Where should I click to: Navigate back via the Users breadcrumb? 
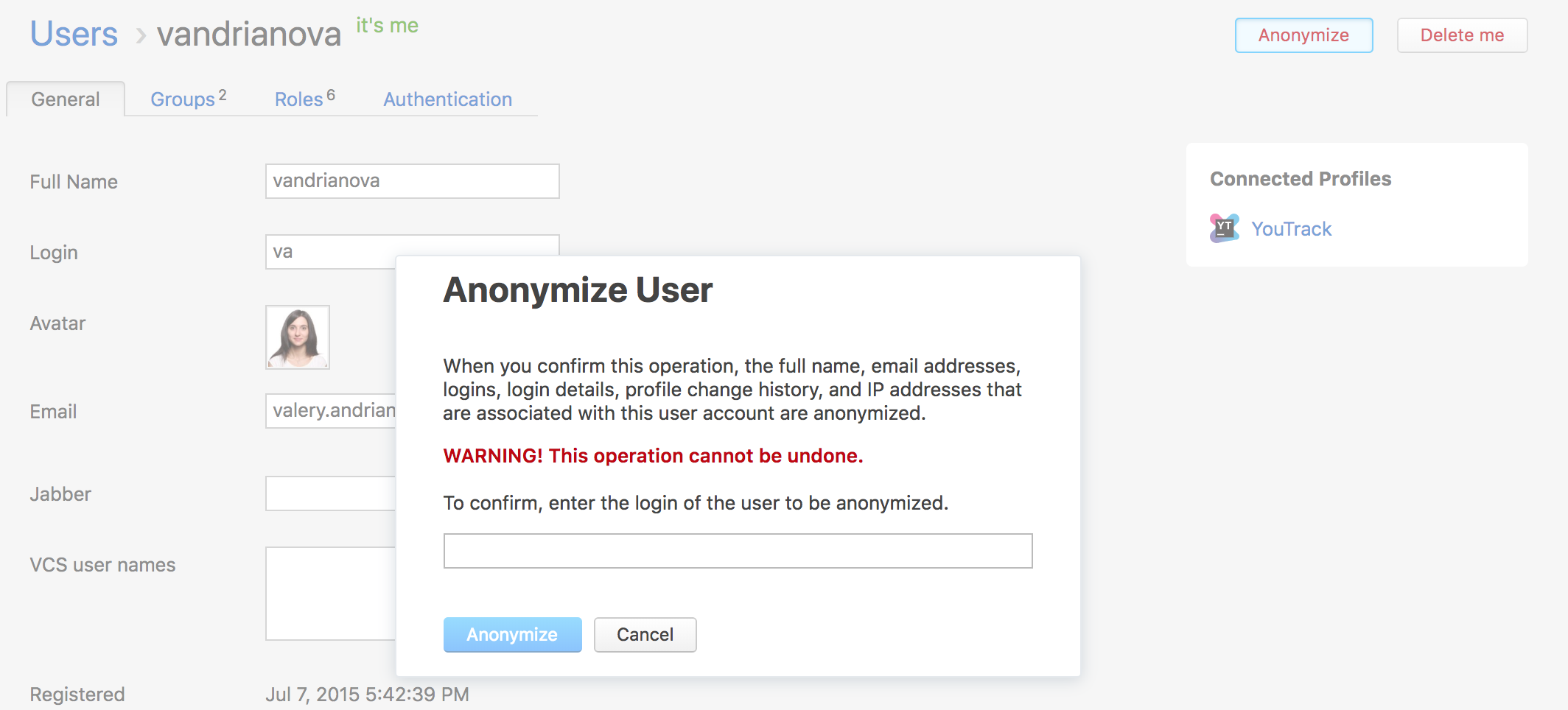(74, 34)
